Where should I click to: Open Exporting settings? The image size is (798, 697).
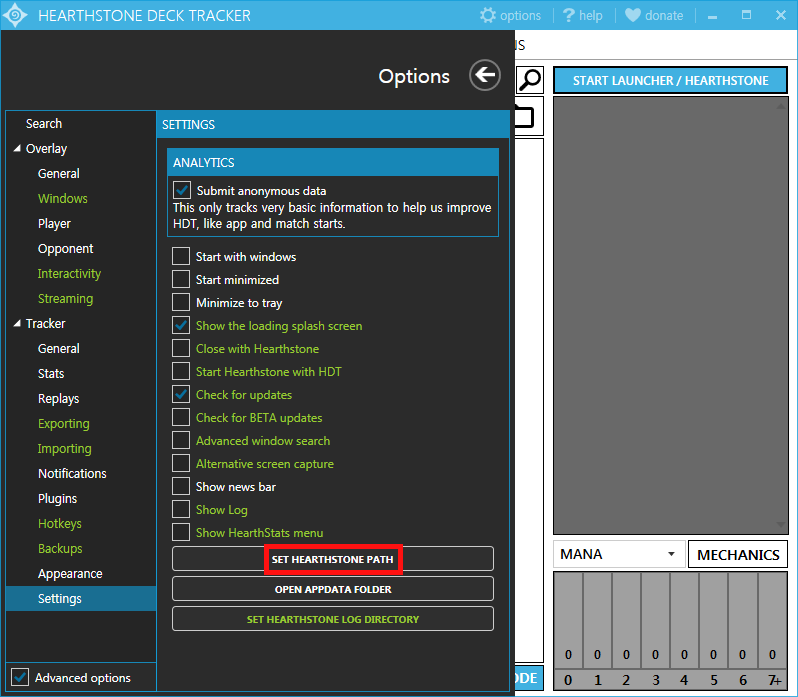64,424
